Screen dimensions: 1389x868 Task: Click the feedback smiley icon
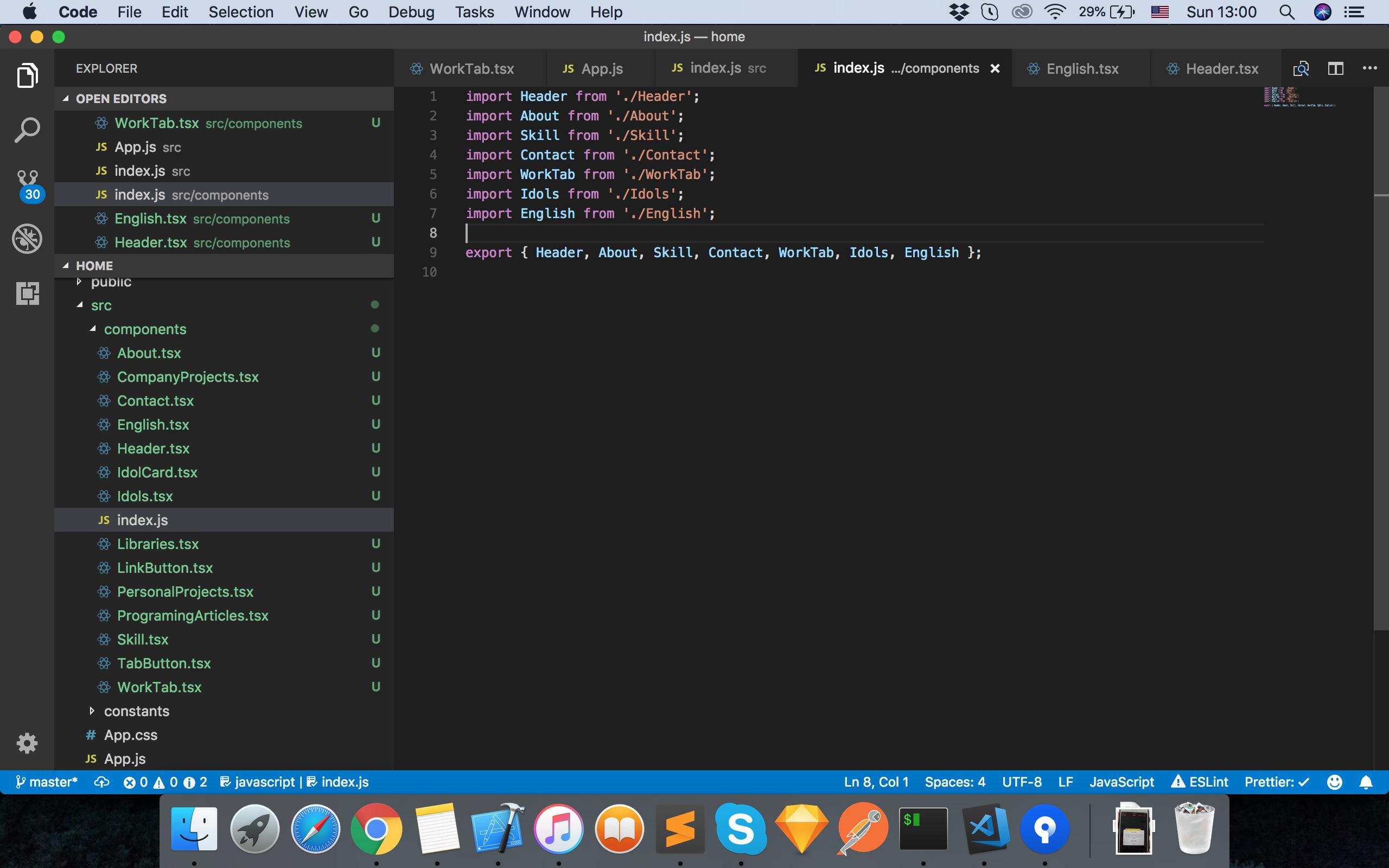[x=1335, y=782]
